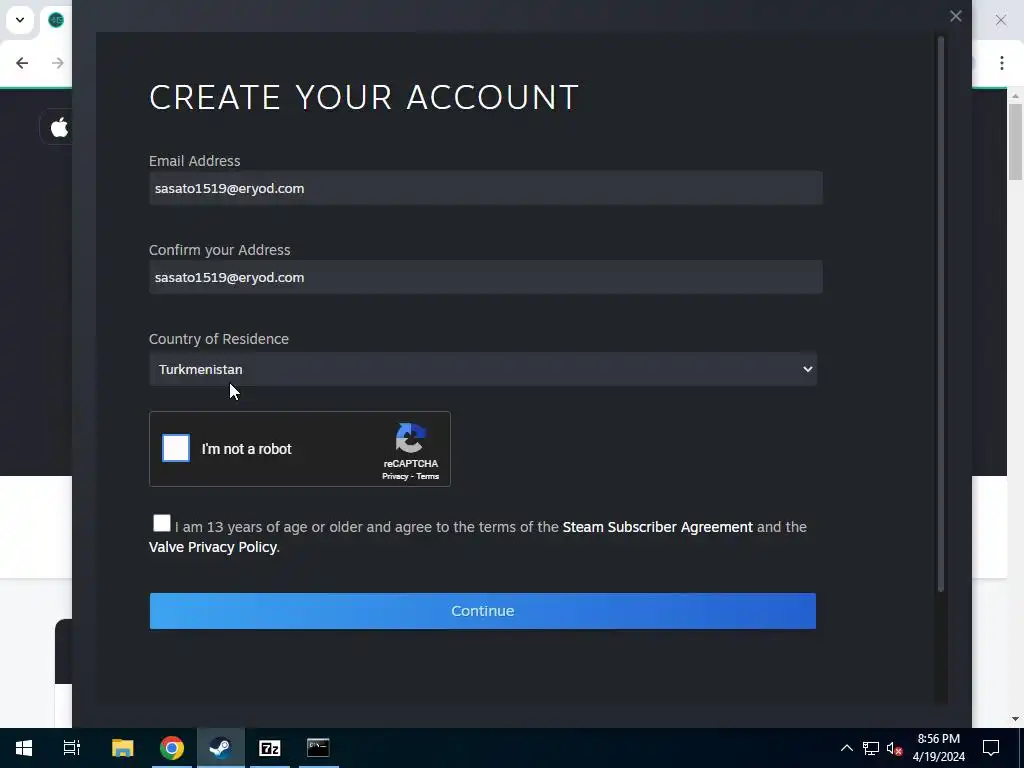Click the Continue button
This screenshot has height=768, width=1024.
(x=483, y=611)
